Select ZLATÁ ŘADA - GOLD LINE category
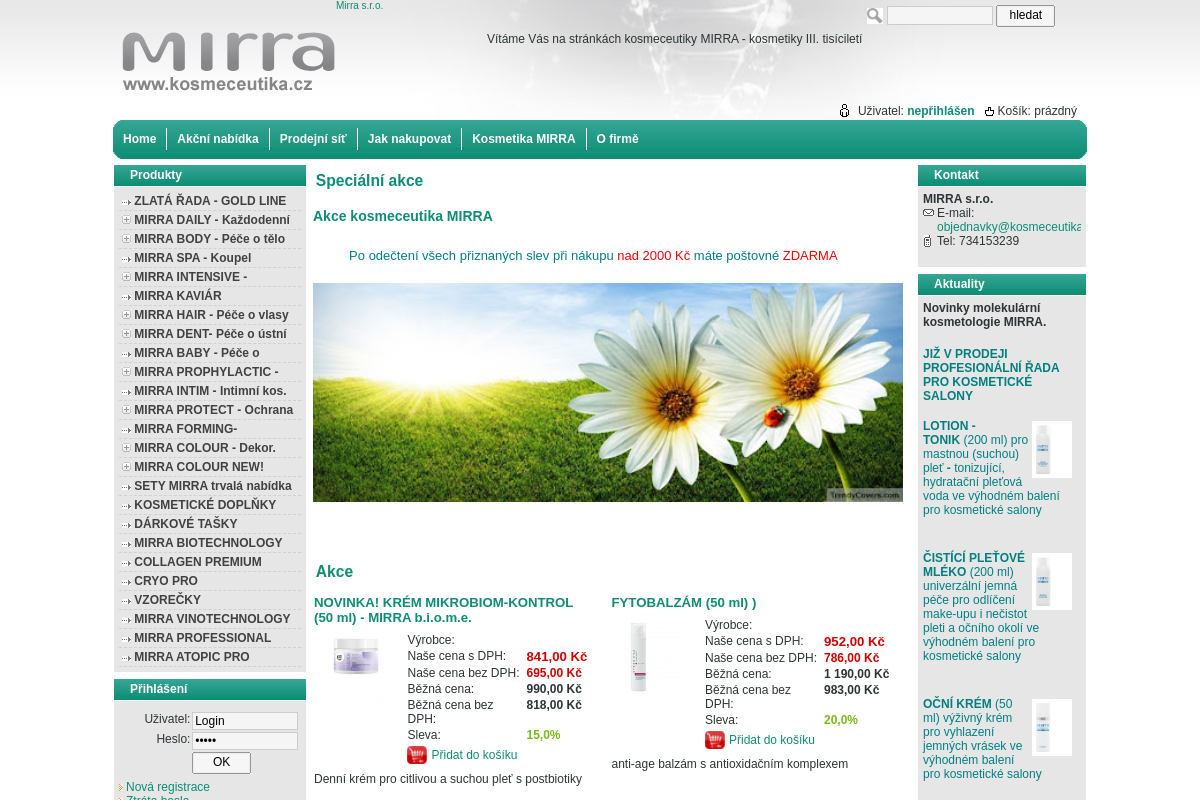This screenshot has width=1200, height=800. (x=210, y=201)
